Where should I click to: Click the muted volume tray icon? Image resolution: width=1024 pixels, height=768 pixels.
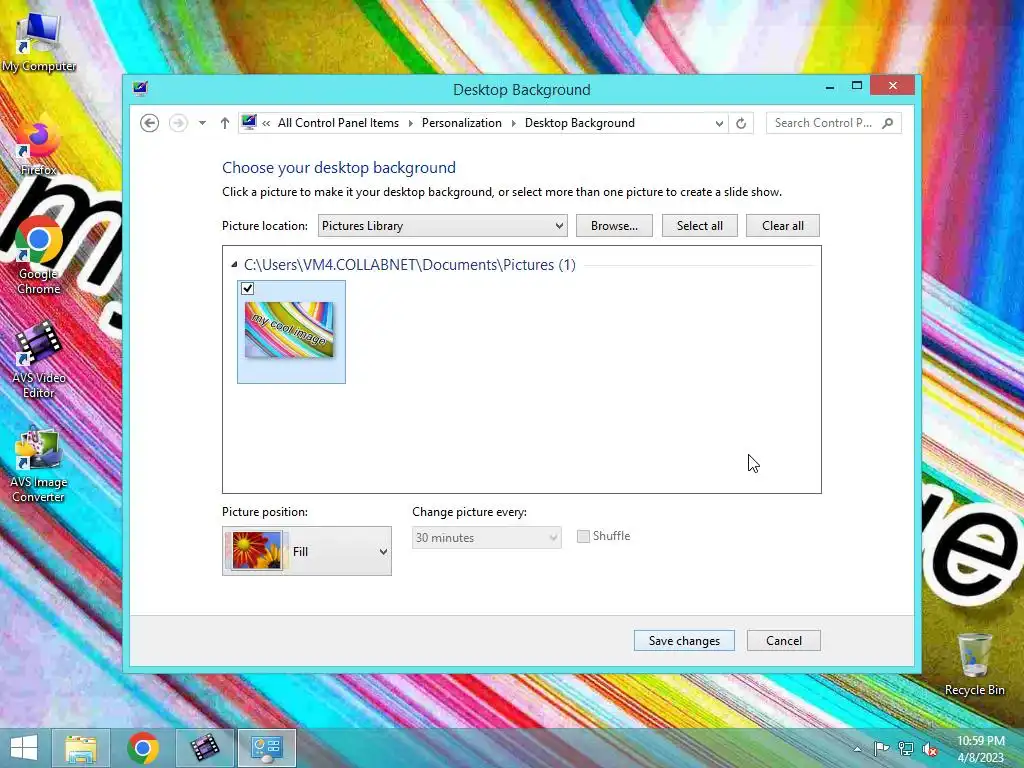pos(930,749)
